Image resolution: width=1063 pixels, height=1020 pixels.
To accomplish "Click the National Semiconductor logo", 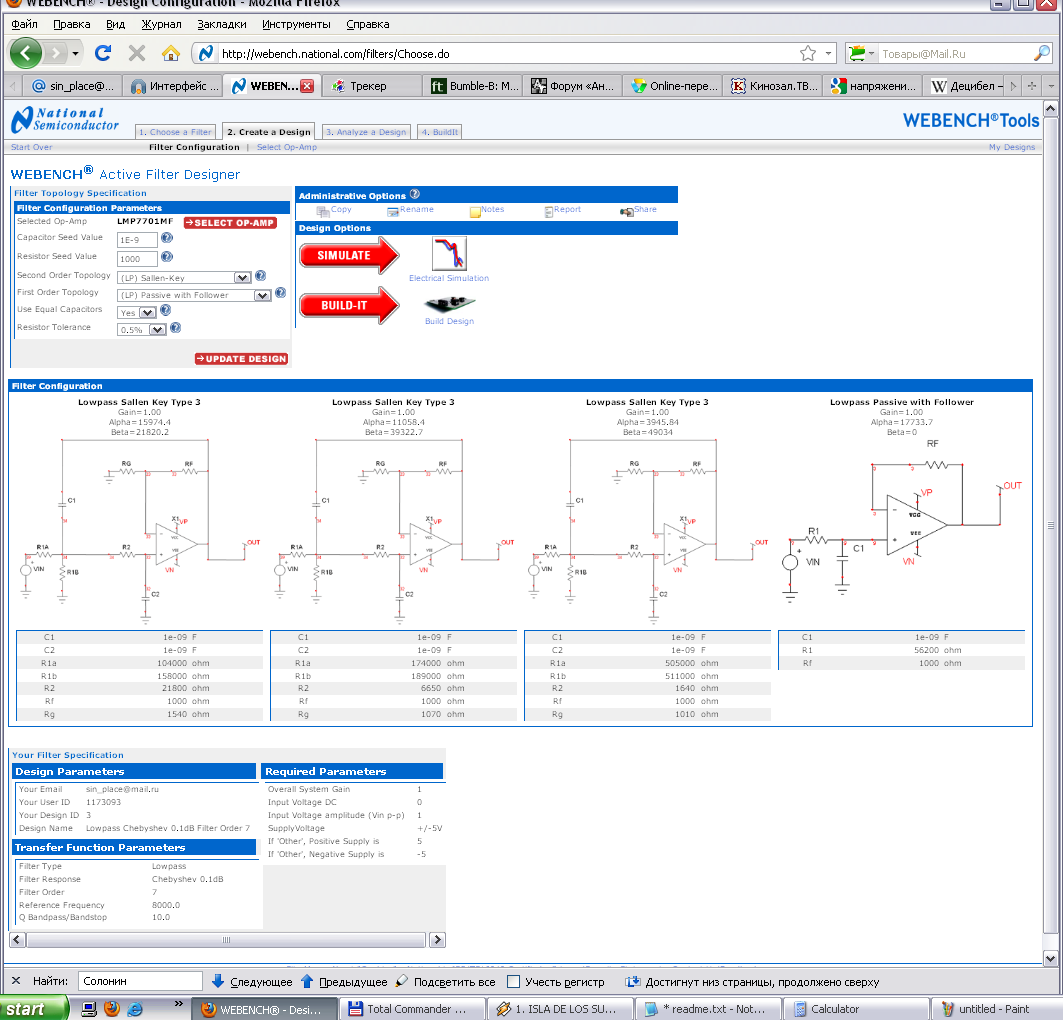I will point(65,119).
